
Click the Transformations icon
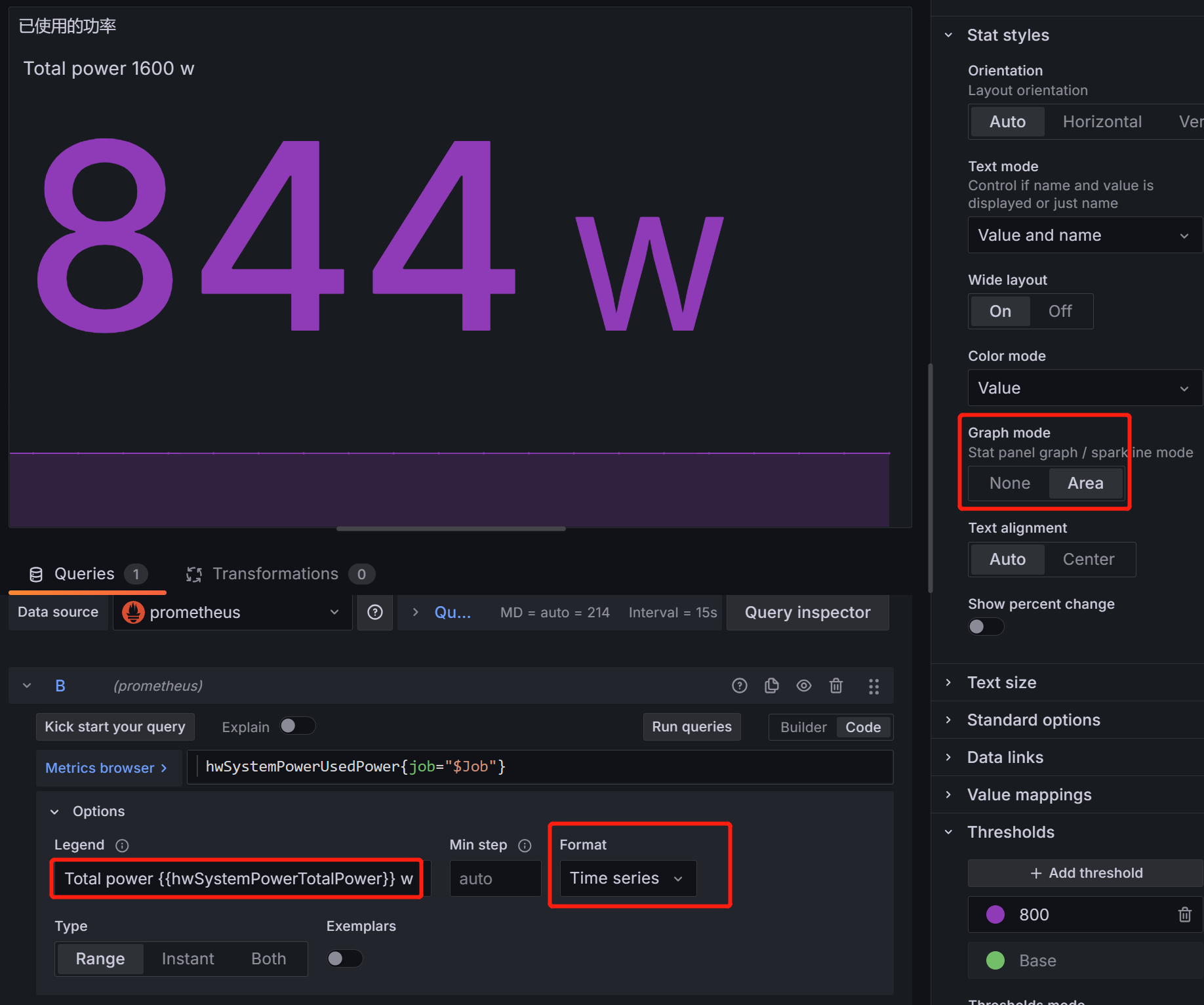tap(193, 575)
